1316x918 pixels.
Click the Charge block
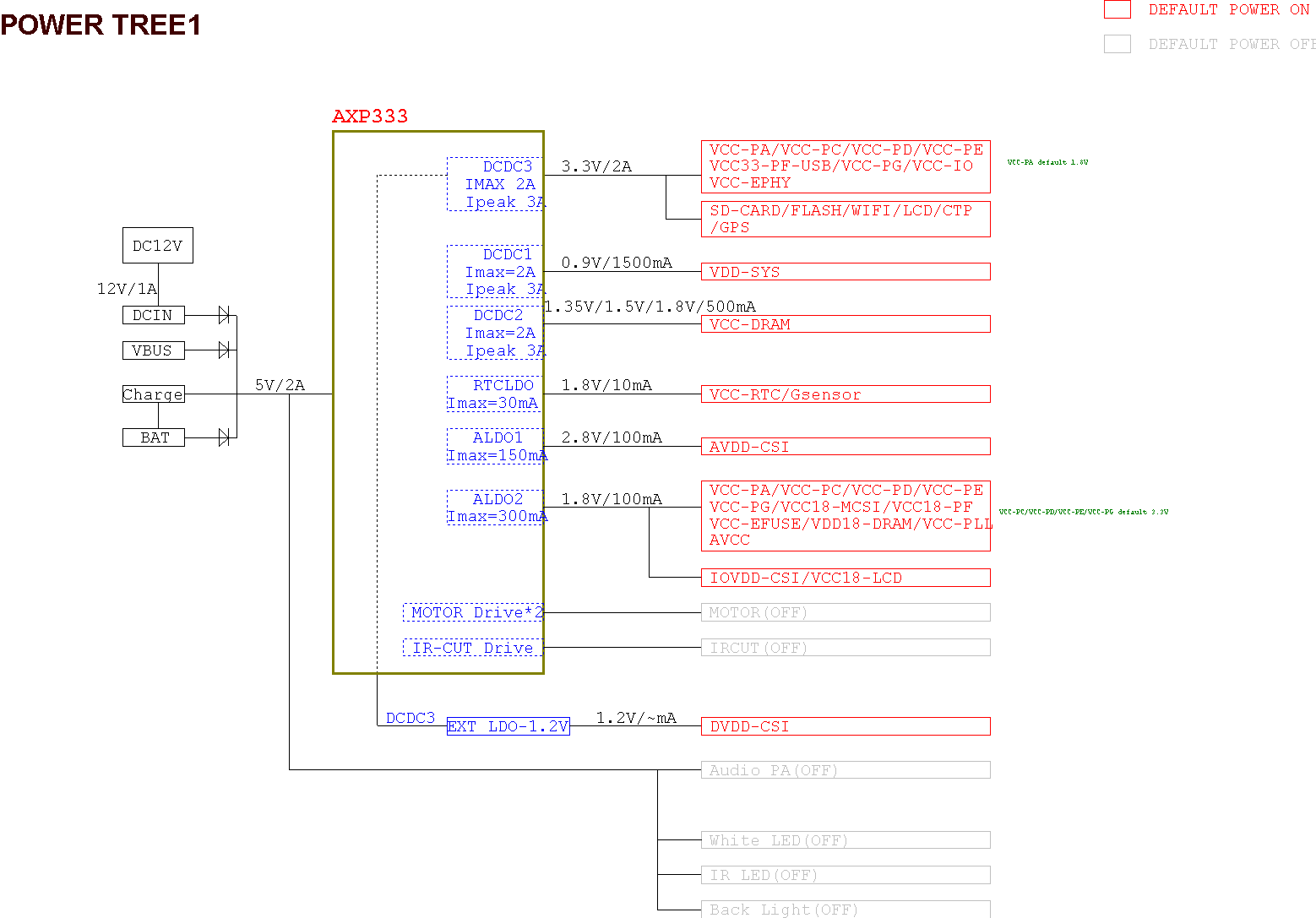[153, 394]
